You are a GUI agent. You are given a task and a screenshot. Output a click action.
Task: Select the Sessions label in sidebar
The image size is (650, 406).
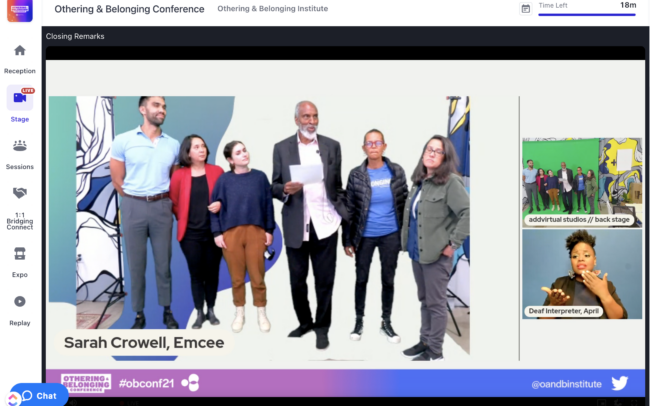point(19,166)
